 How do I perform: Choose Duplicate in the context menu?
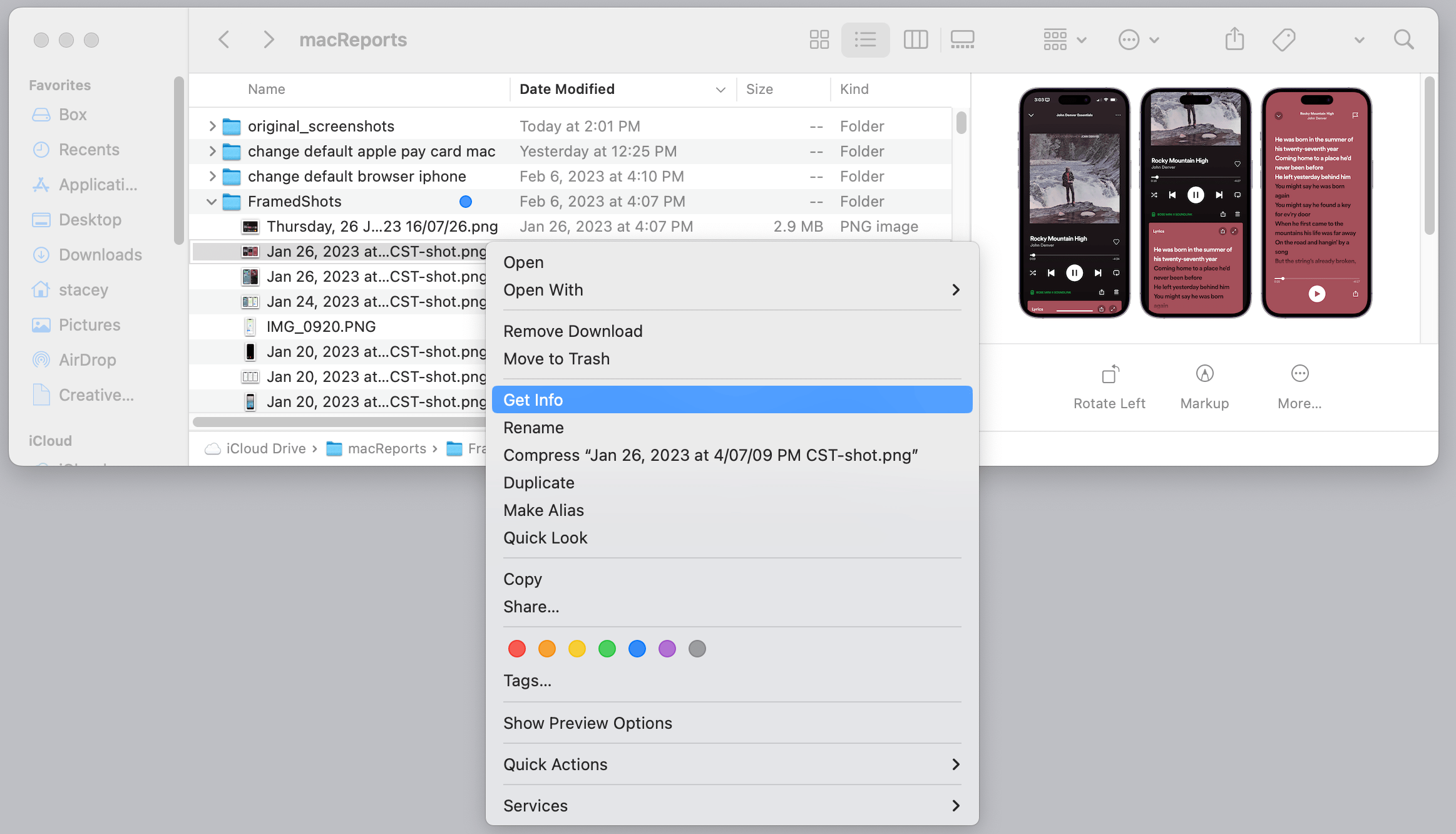732,483
